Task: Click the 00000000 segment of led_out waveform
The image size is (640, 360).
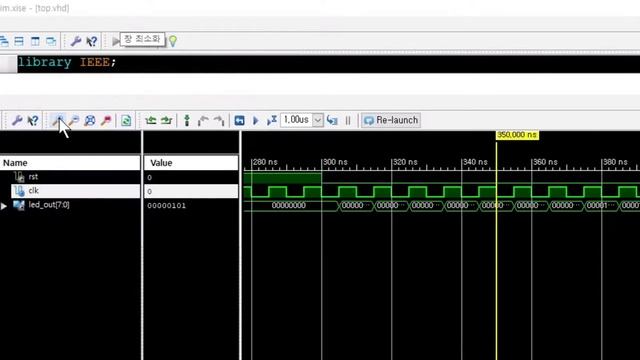Action: (289, 205)
